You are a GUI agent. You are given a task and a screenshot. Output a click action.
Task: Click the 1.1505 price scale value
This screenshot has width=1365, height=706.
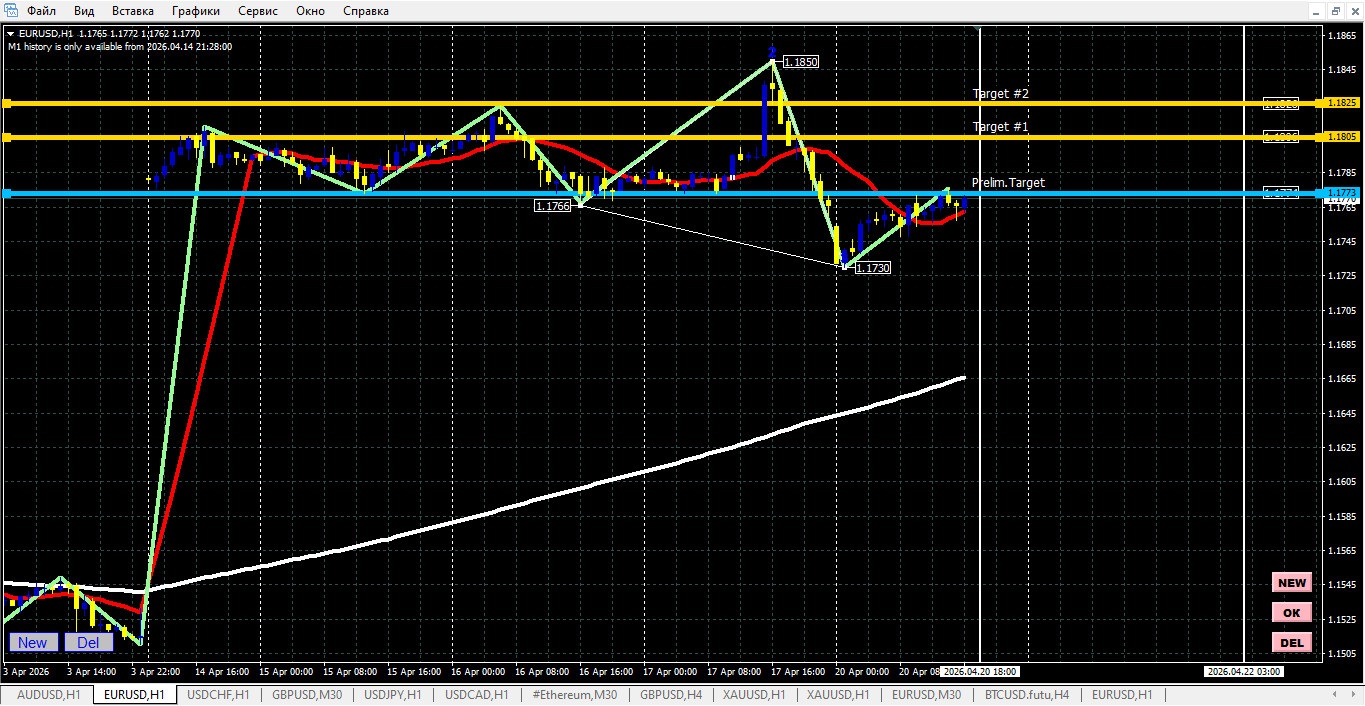pyautogui.click(x=1342, y=654)
